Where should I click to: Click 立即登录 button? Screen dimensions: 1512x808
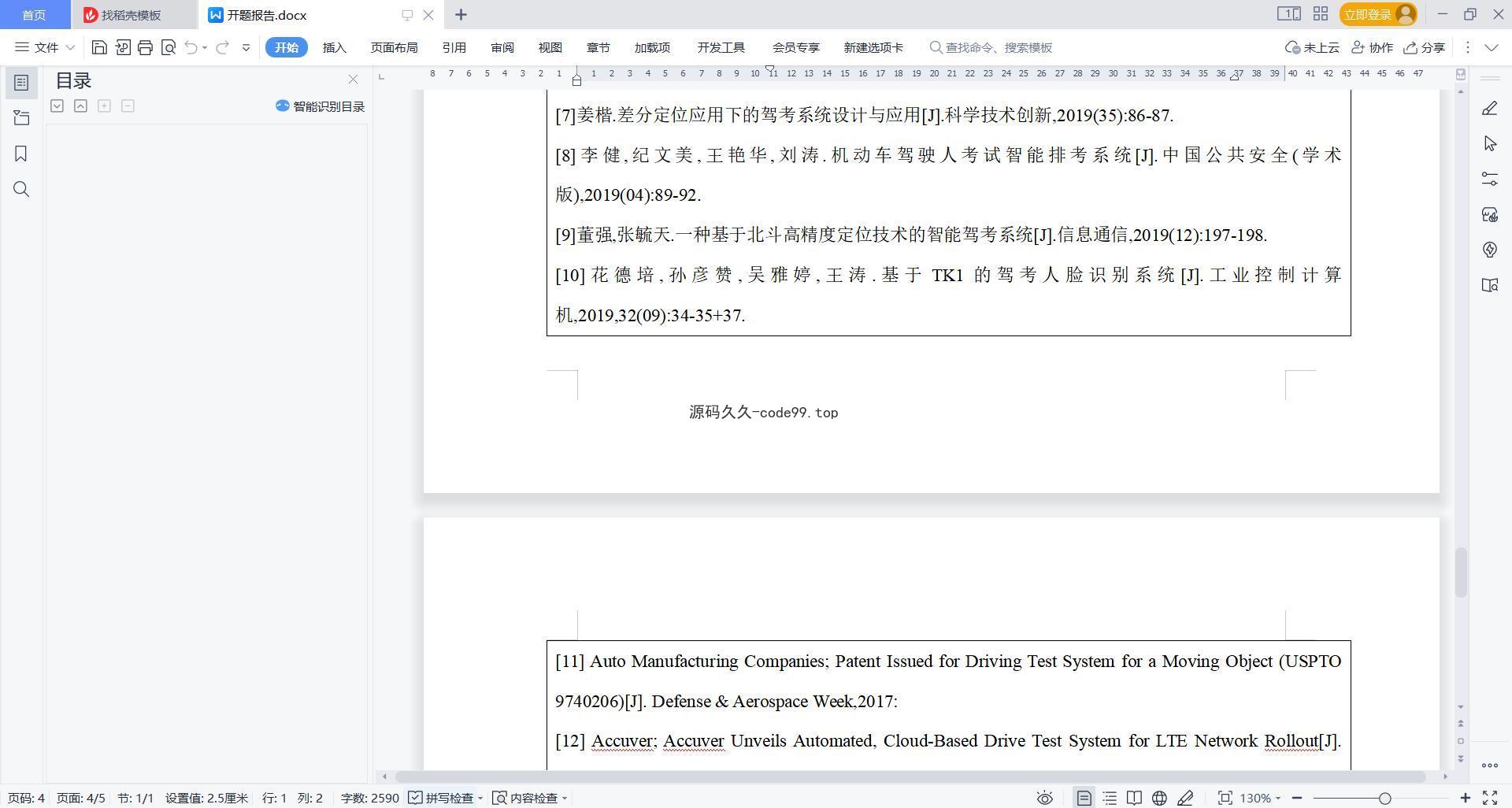tap(1378, 14)
